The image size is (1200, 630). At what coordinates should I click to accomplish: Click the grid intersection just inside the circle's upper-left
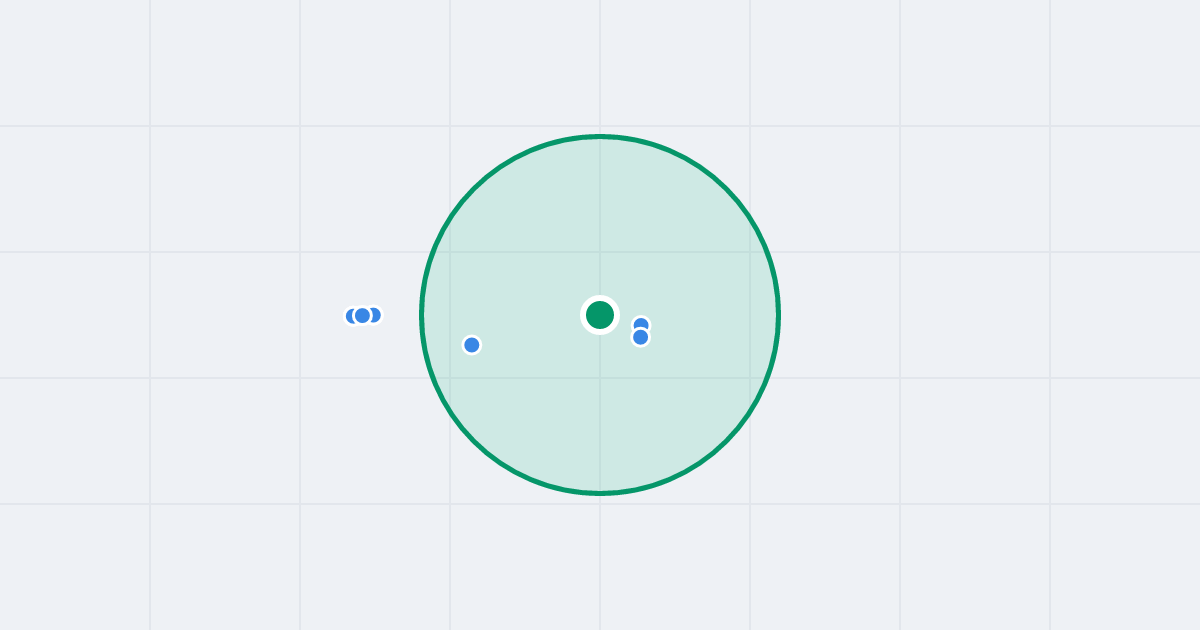450,252
